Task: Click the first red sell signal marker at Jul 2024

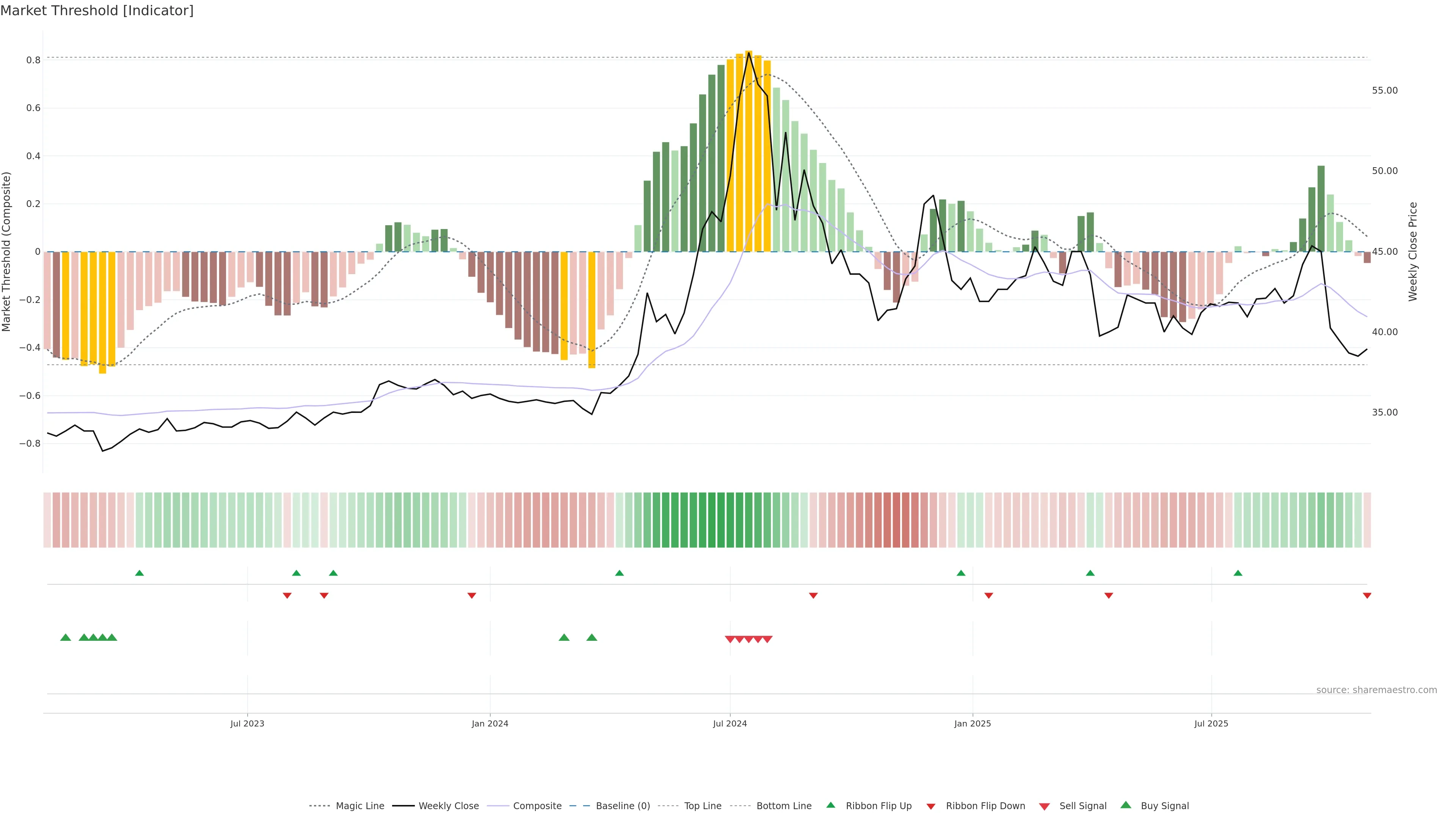Action: coord(730,639)
